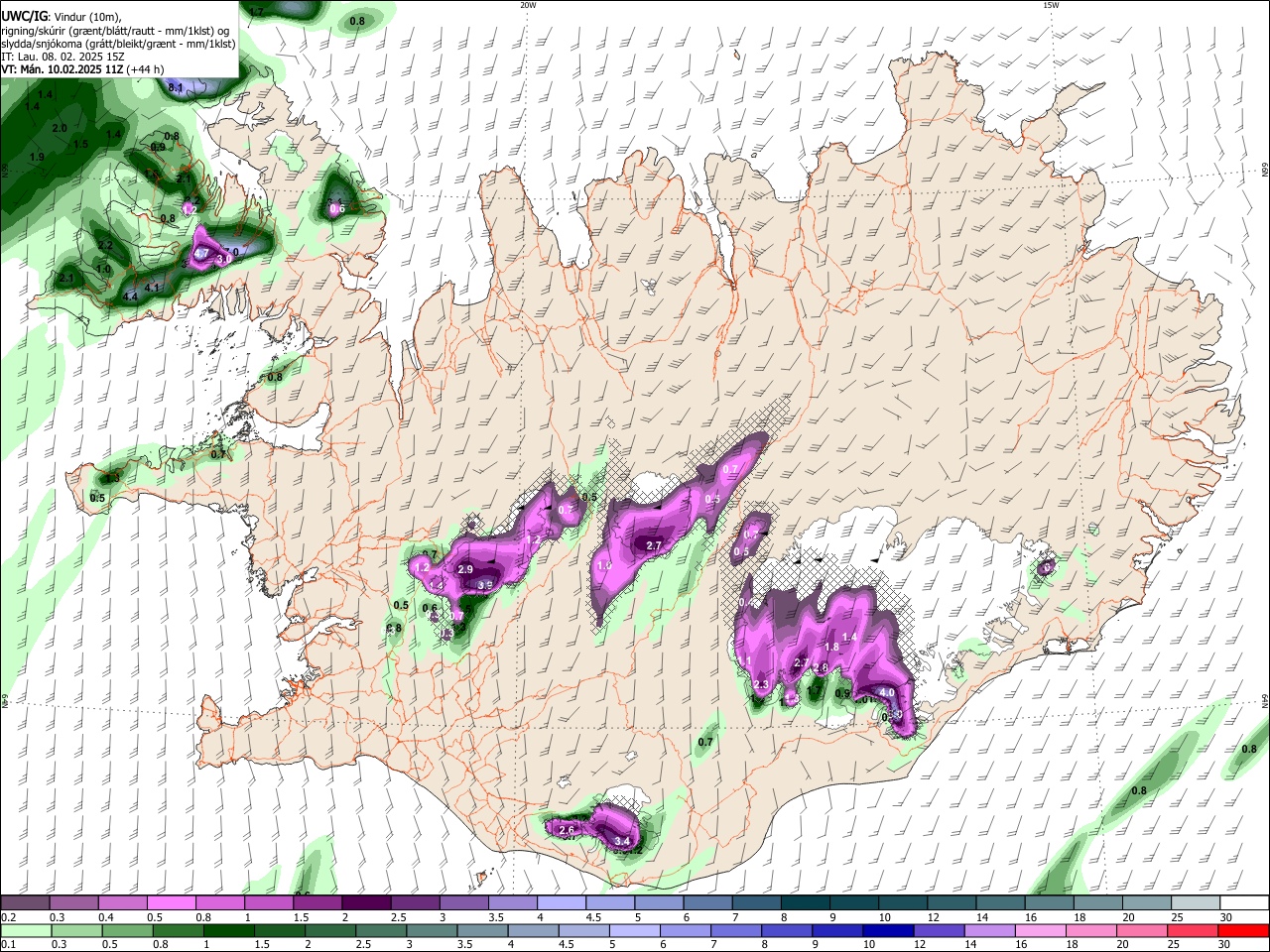Click the '0.1' label in the lower legend
Screen dimensions: 1270x952
click(8, 944)
